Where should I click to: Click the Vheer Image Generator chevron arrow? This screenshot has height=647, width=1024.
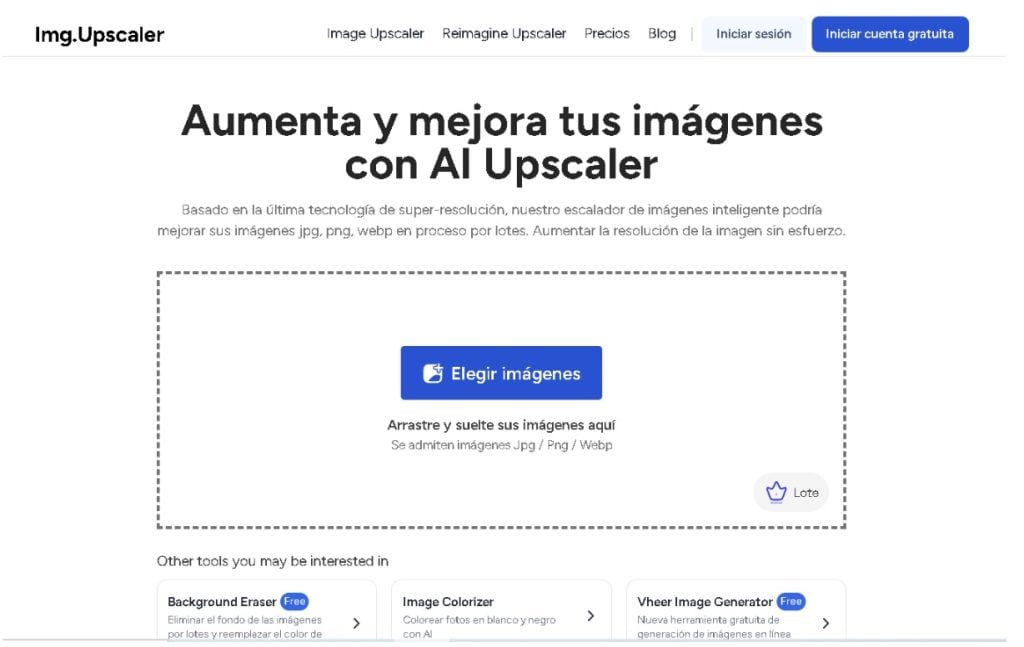825,623
